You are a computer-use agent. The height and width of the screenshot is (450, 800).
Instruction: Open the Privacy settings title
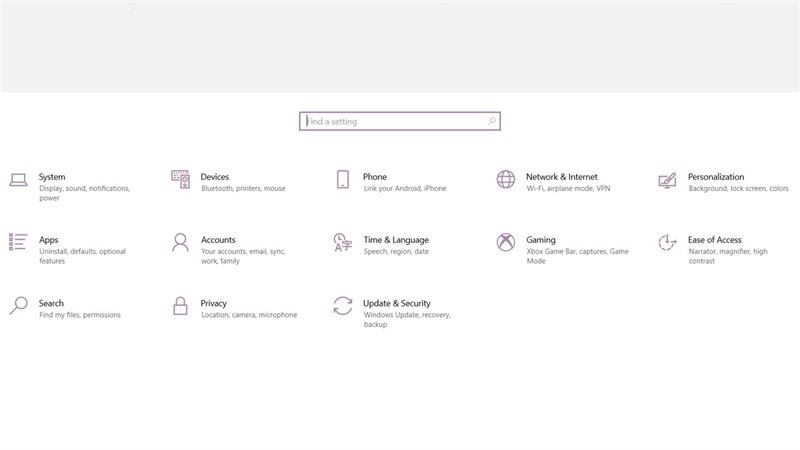coord(213,303)
